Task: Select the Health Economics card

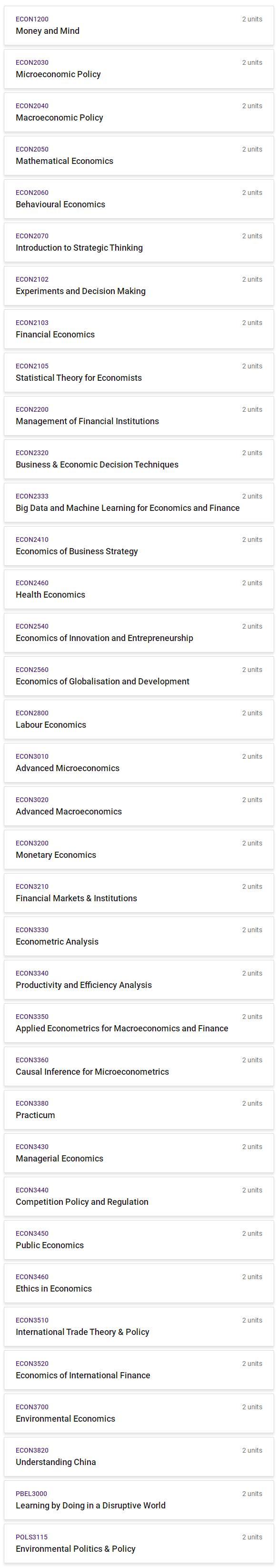Action: pyautogui.click(x=138, y=589)
